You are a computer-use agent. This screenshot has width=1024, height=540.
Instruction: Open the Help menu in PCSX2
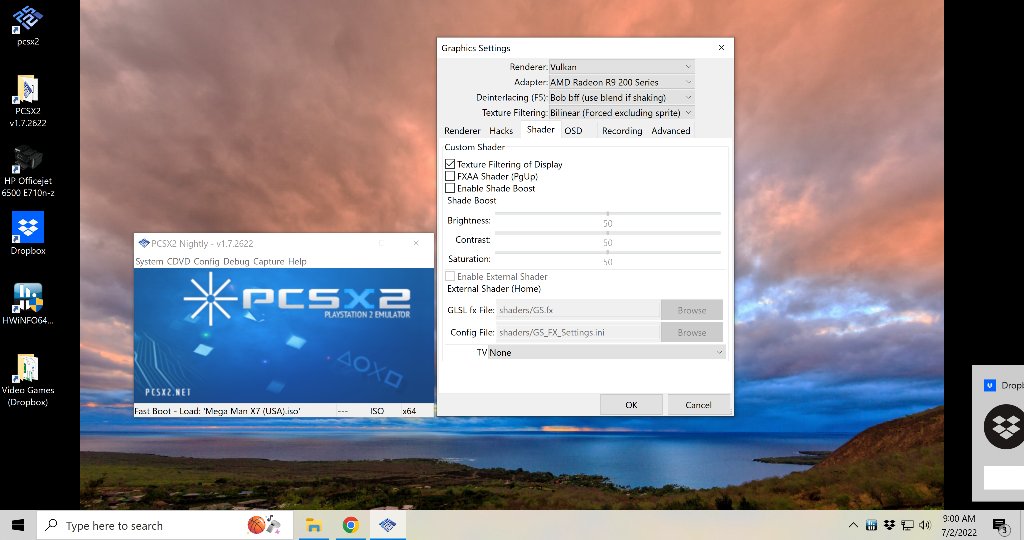[x=297, y=261]
